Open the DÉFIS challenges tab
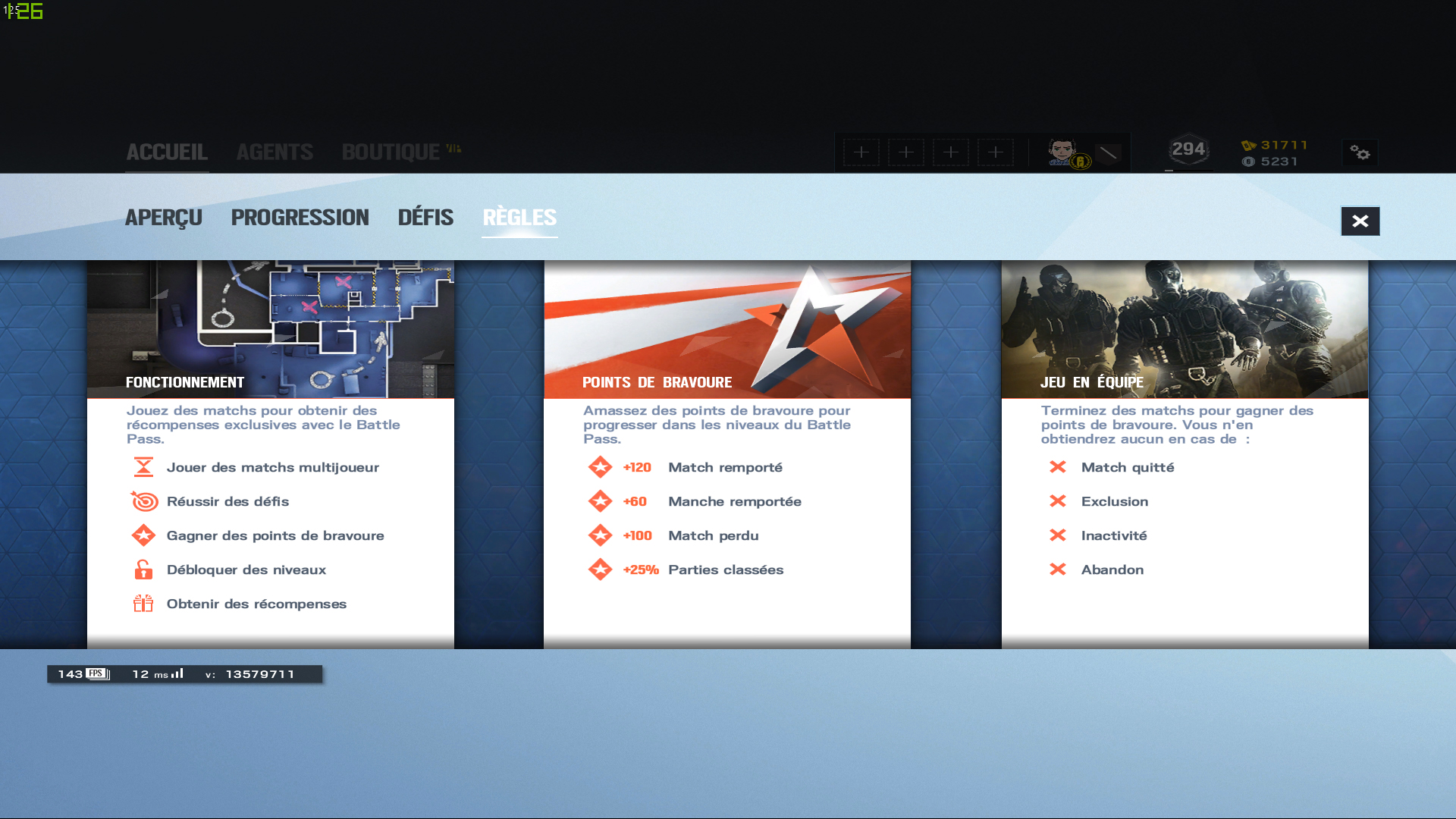The width and height of the screenshot is (1456, 819). (x=425, y=218)
